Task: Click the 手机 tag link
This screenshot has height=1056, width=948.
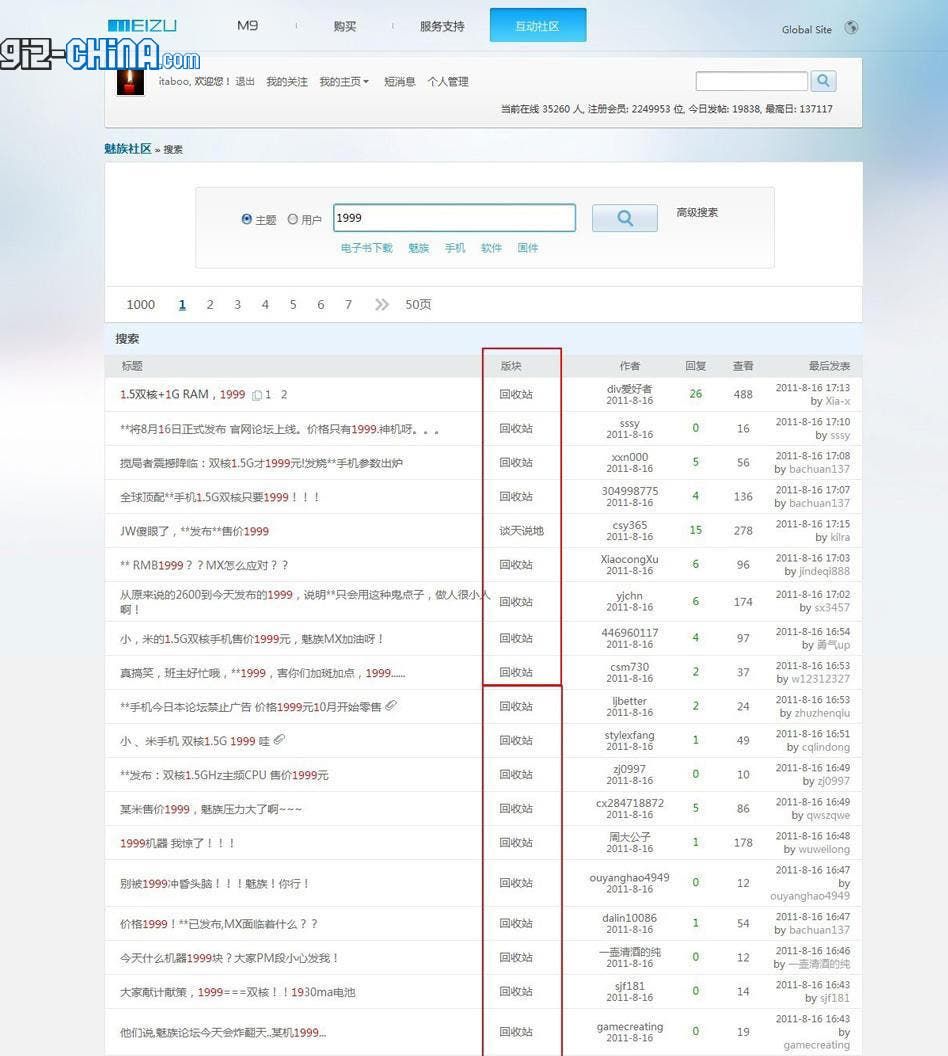Action: [454, 248]
